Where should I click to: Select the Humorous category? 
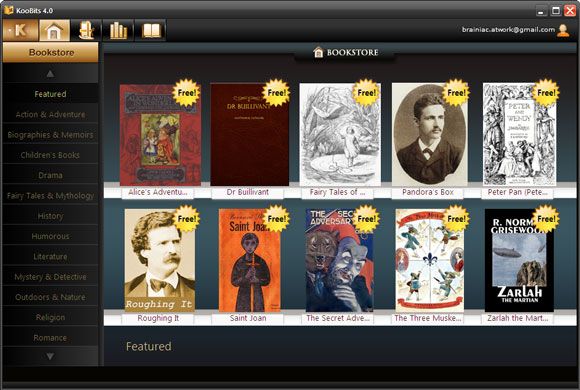50,236
